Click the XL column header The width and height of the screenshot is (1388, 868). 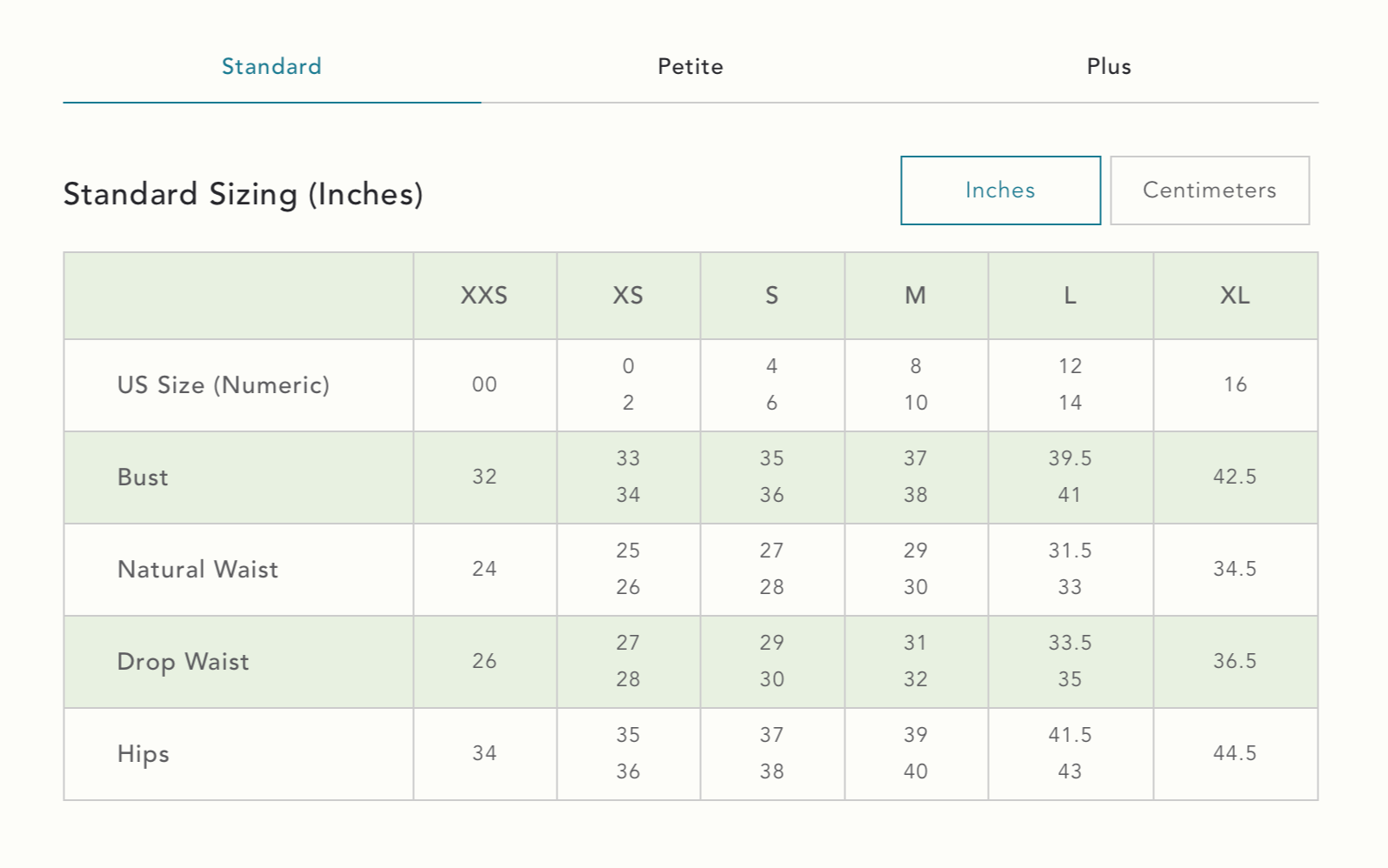click(1235, 296)
